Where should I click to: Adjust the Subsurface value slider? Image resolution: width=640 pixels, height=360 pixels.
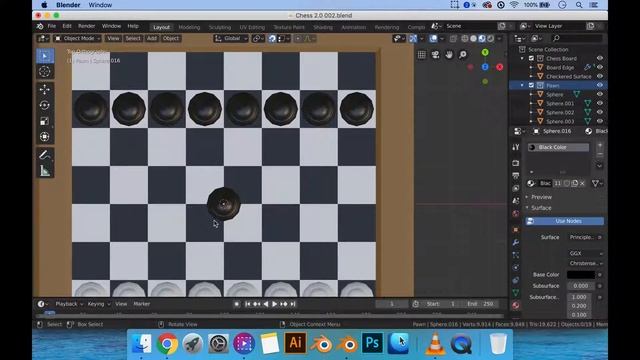tap(580, 286)
